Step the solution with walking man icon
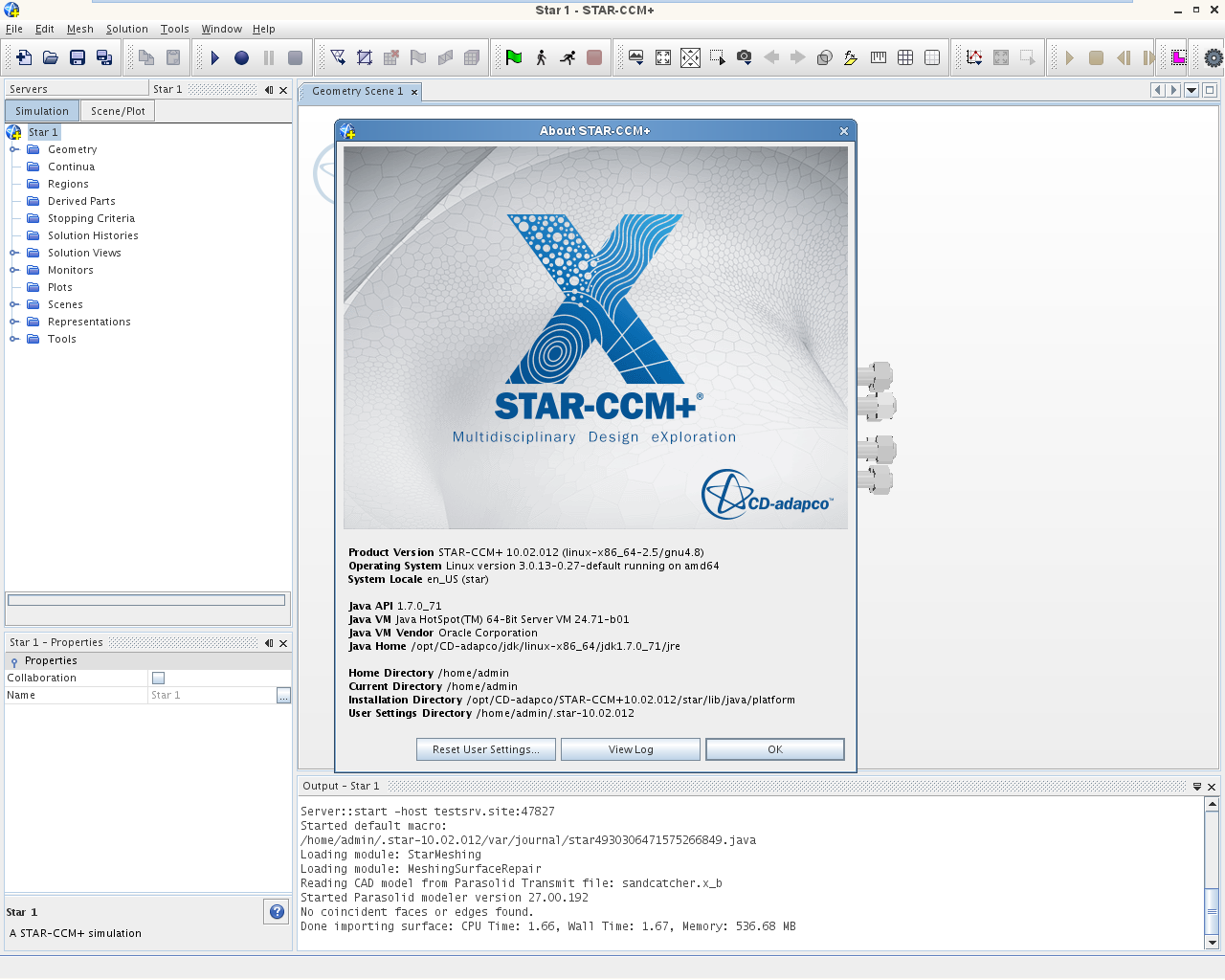1225x980 pixels. pyautogui.click(x=541, y=57)
